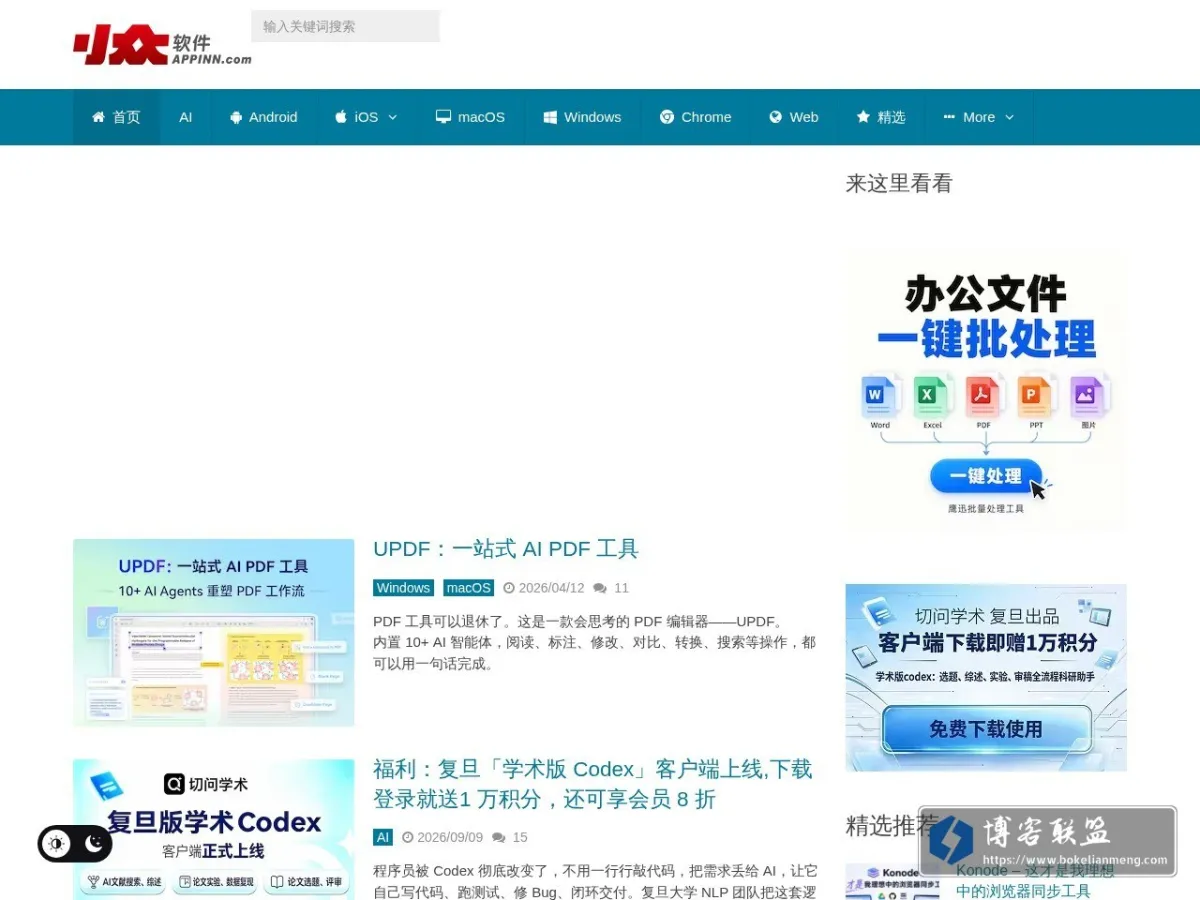Image resolution: width=1200 pixels, height=900 pixels.
Task: Click the comments icon beside 15
Action: point(499,837)
